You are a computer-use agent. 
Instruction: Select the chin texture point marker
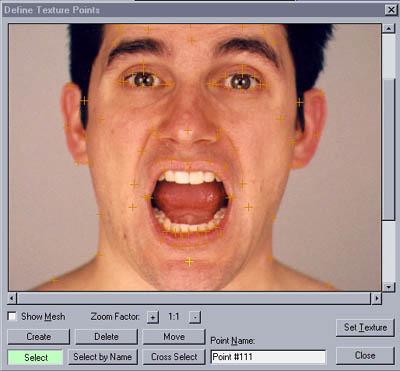(189, 262)
